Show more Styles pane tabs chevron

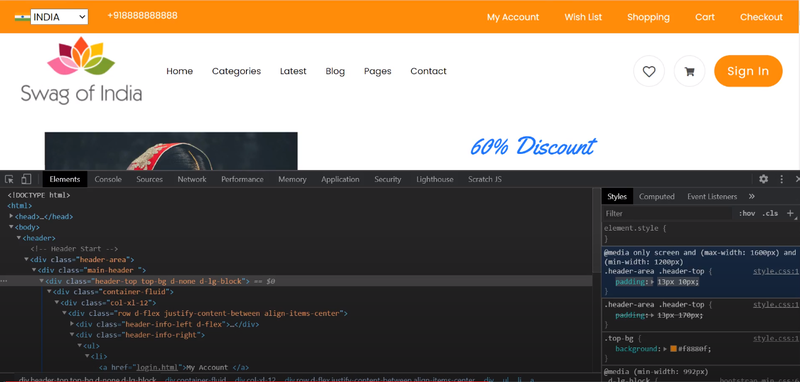(x=752, y=196)
